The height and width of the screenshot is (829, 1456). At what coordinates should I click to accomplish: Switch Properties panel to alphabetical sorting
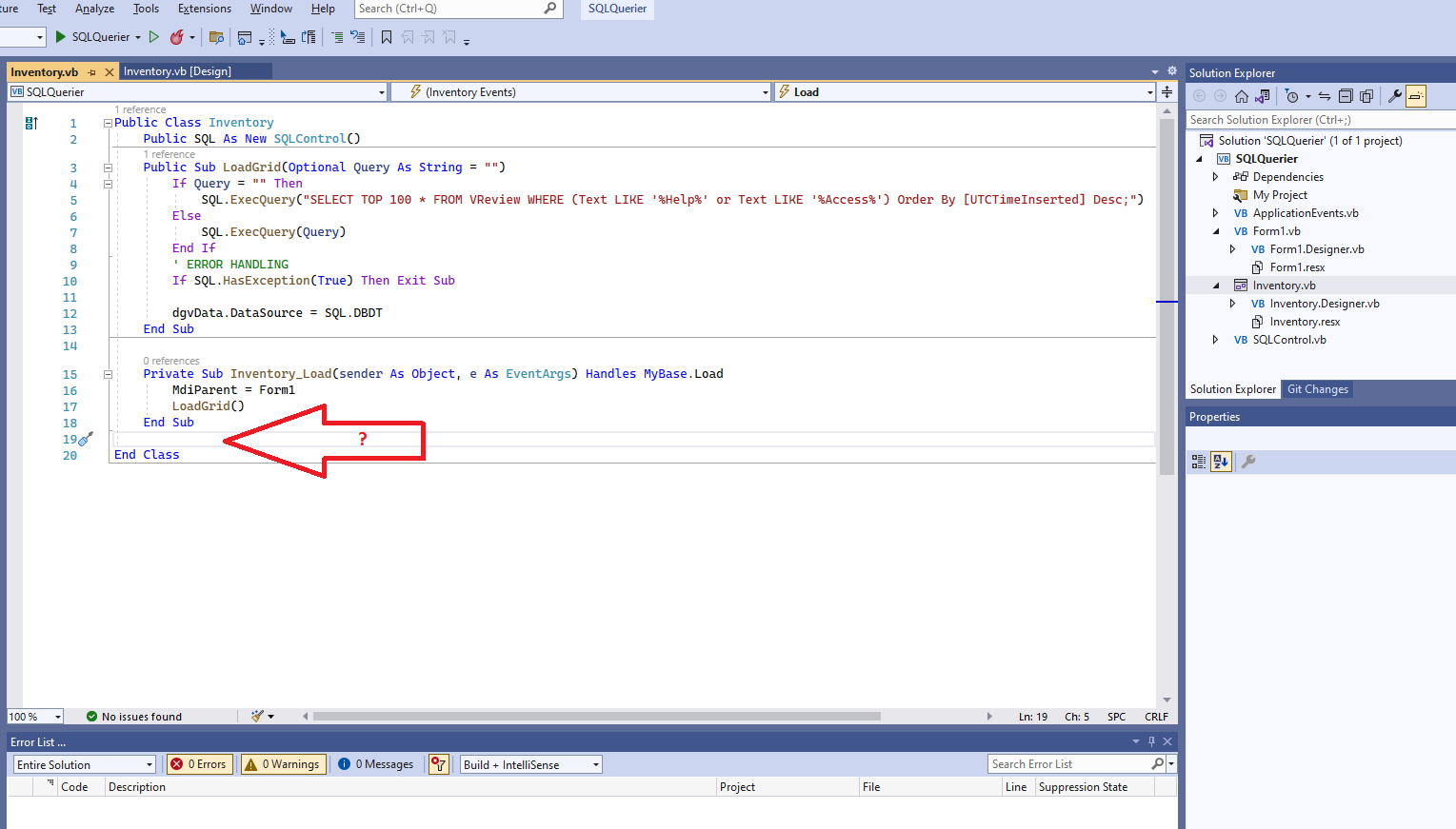tap(1221, 462)
